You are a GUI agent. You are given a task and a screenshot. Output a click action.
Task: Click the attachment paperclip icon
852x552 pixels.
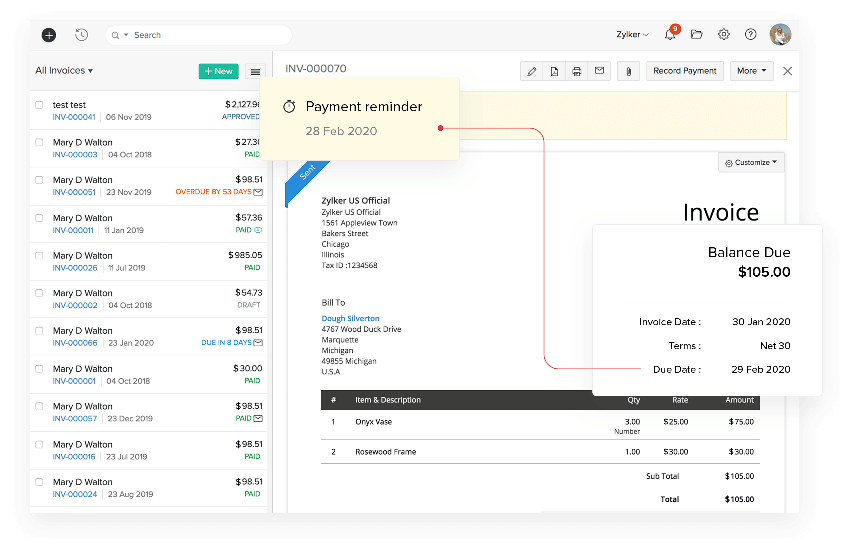[x=629, y=71]
